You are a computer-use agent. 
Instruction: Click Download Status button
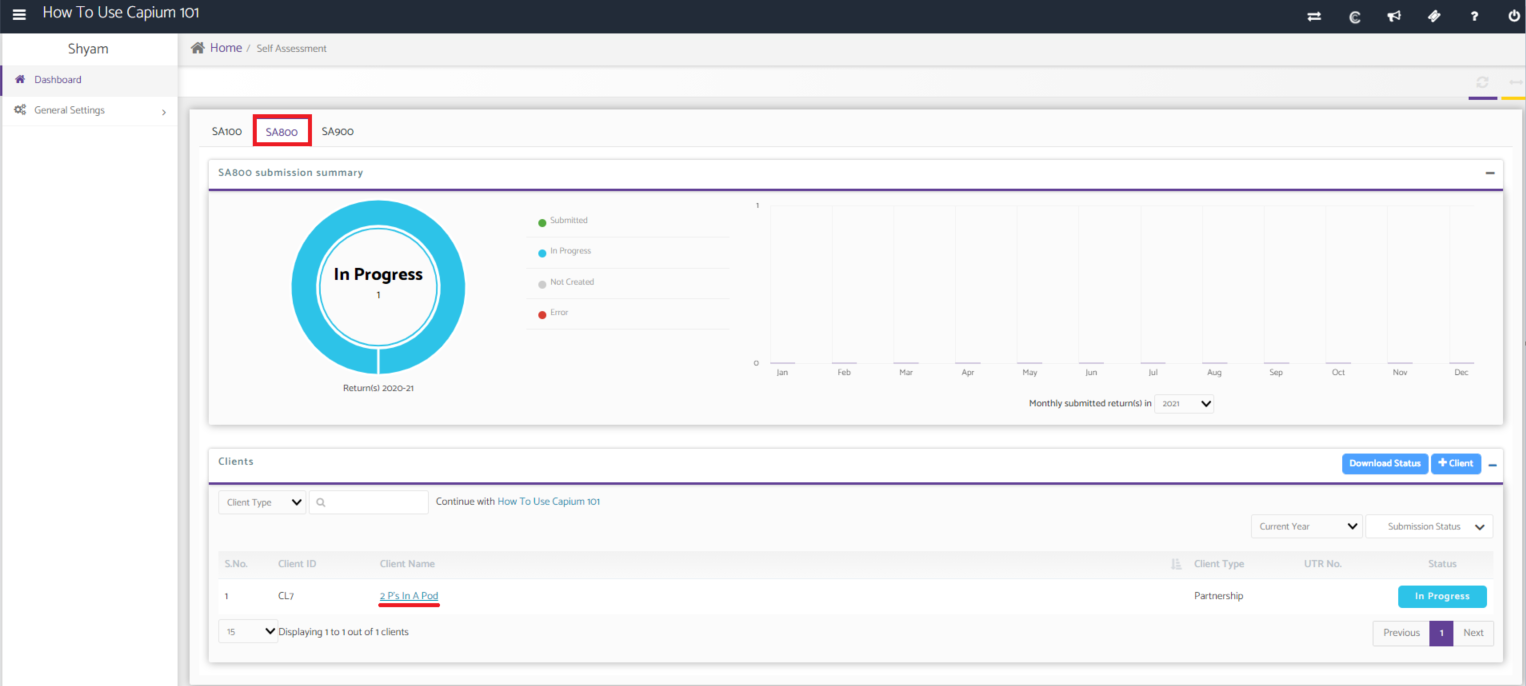tap(1385, 464)
